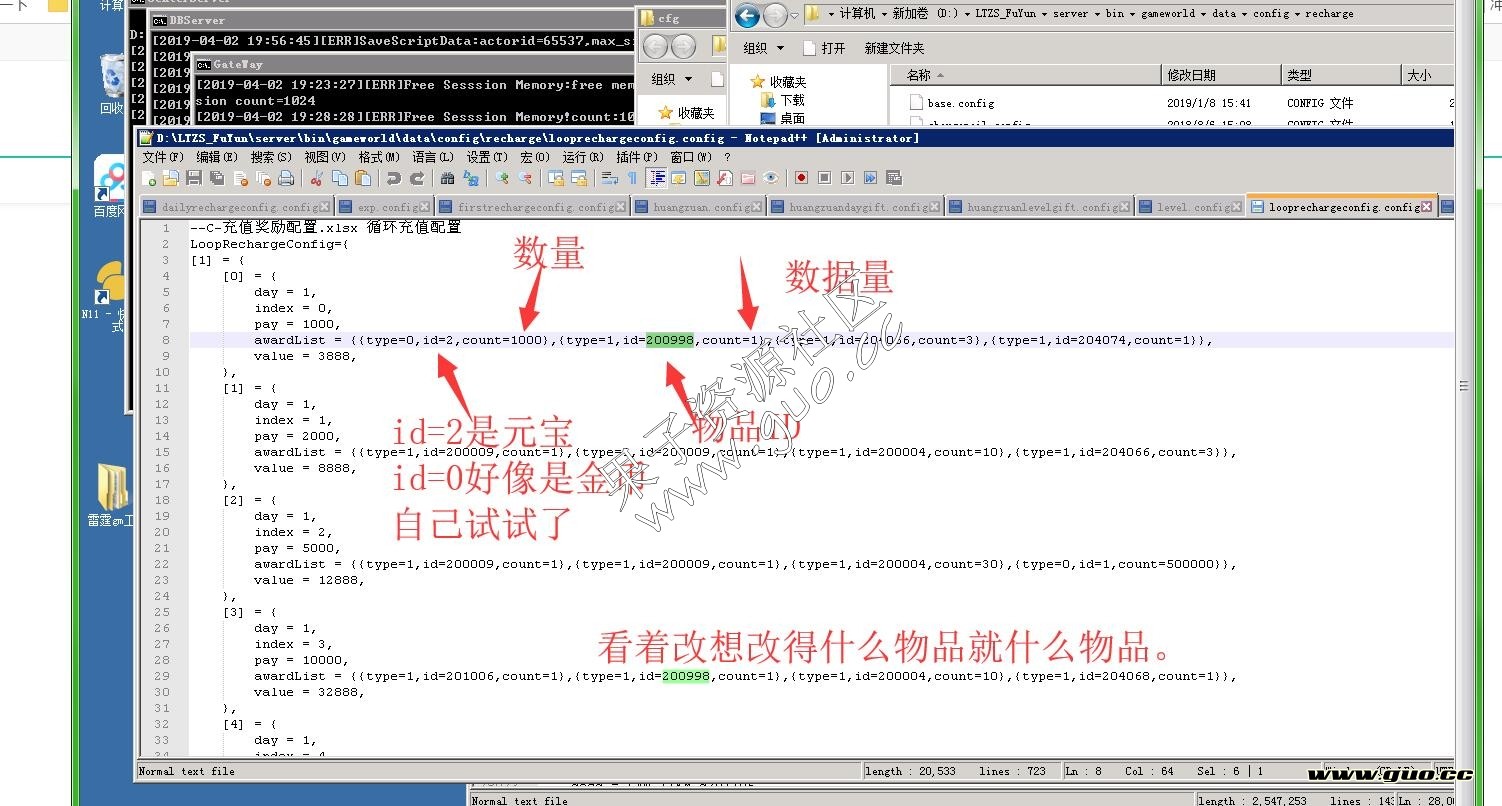Toggle the indent guide toolbar button
1502x806 pixels.
click(657, 178)
